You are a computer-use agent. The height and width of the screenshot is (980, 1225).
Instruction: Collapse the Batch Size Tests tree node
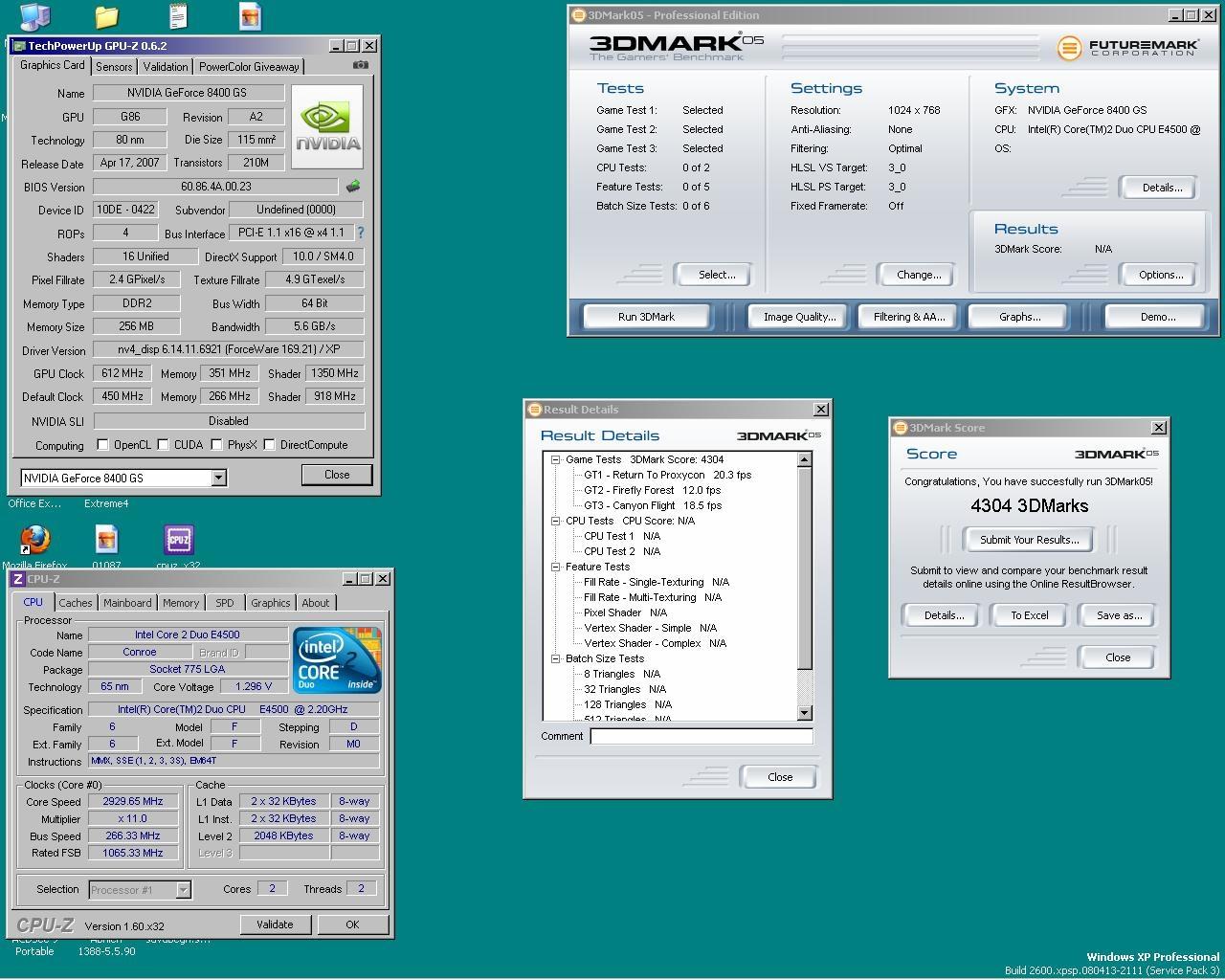point(555,658)
